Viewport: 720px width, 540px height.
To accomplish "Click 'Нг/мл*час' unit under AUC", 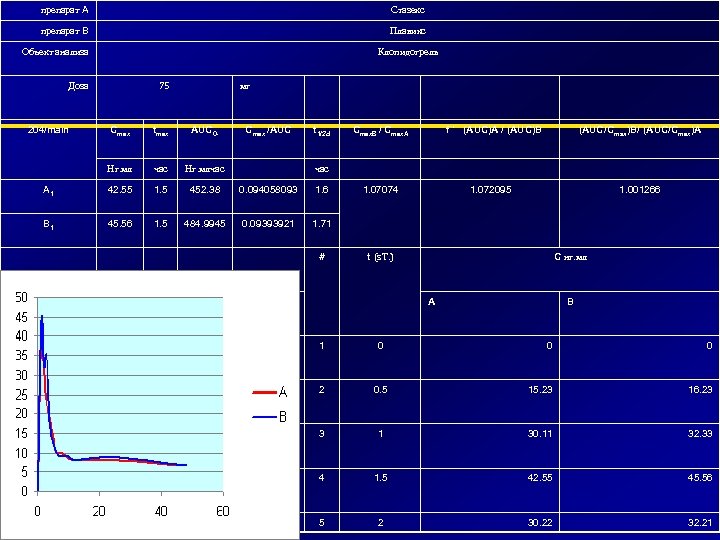I will pyautogui.click(x=205, y=169).
